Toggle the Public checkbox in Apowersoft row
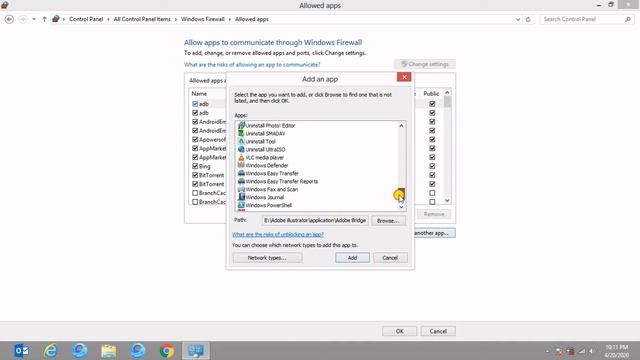This screenshot has width=640, height=360. [432, 140]
